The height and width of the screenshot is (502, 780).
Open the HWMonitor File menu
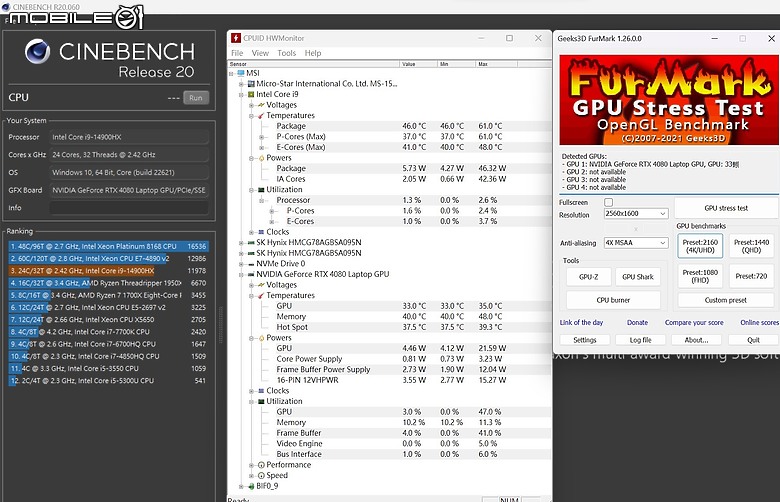point(237,53)
